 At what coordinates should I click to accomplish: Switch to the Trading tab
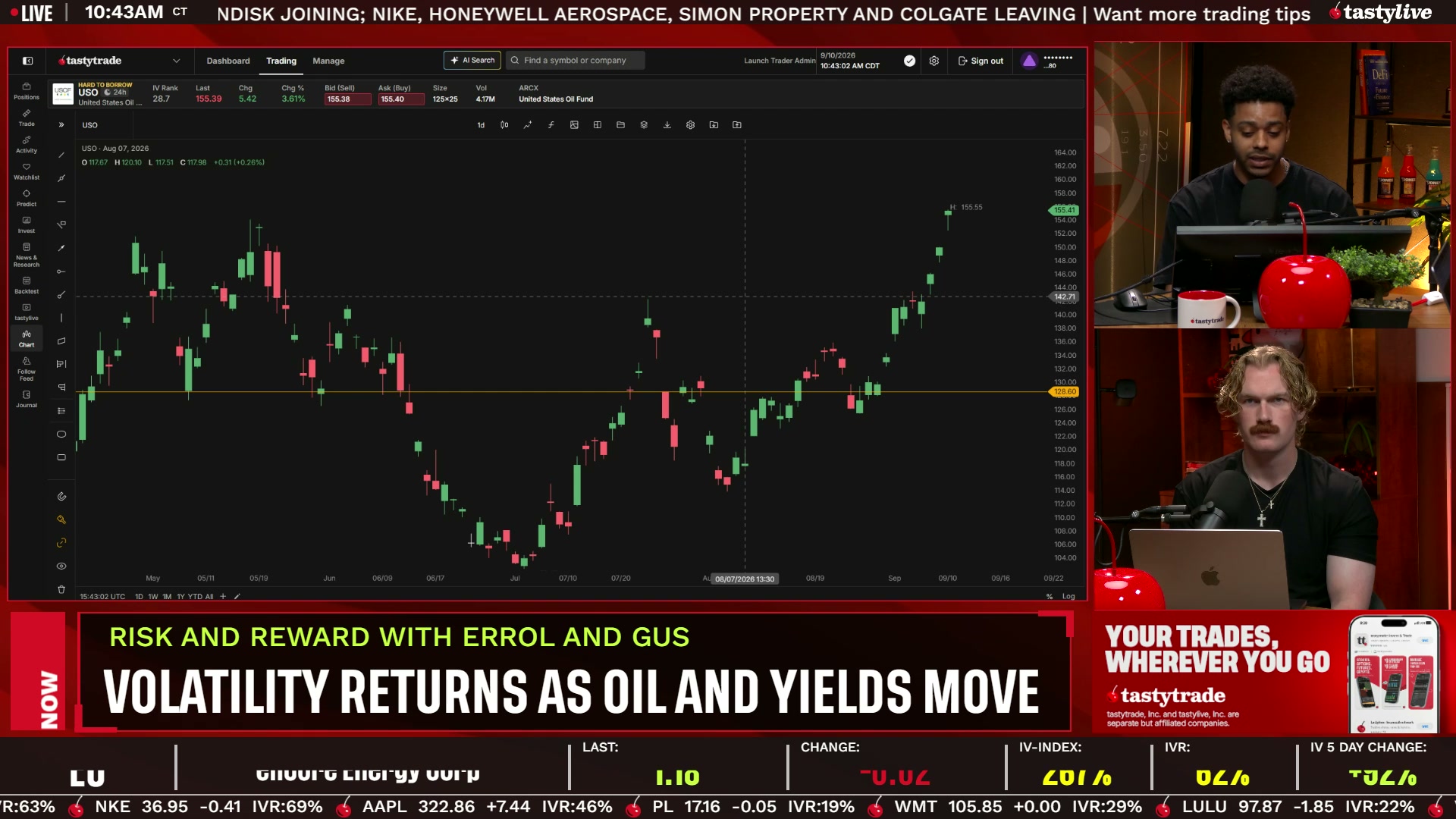click(x=281, y=61)
